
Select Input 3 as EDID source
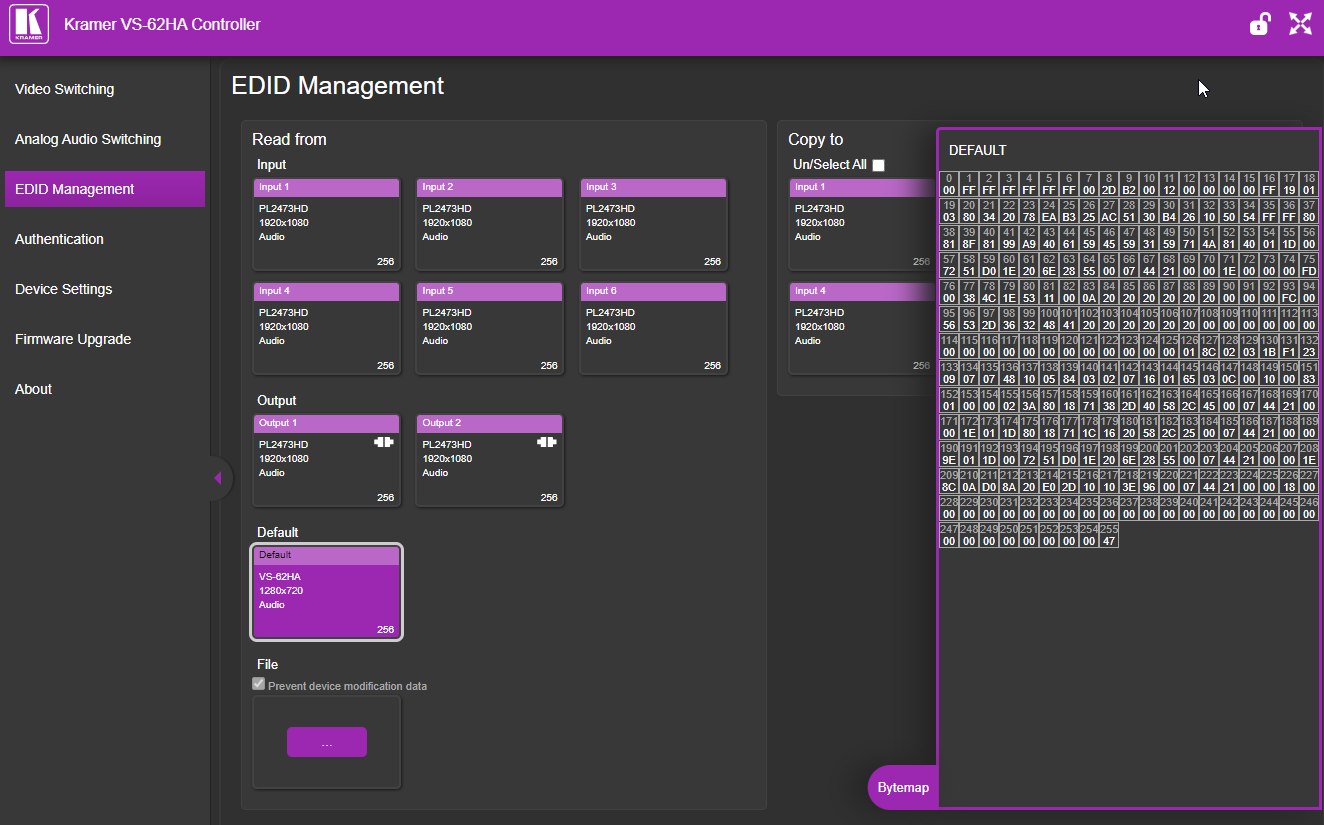pos(654,224)
